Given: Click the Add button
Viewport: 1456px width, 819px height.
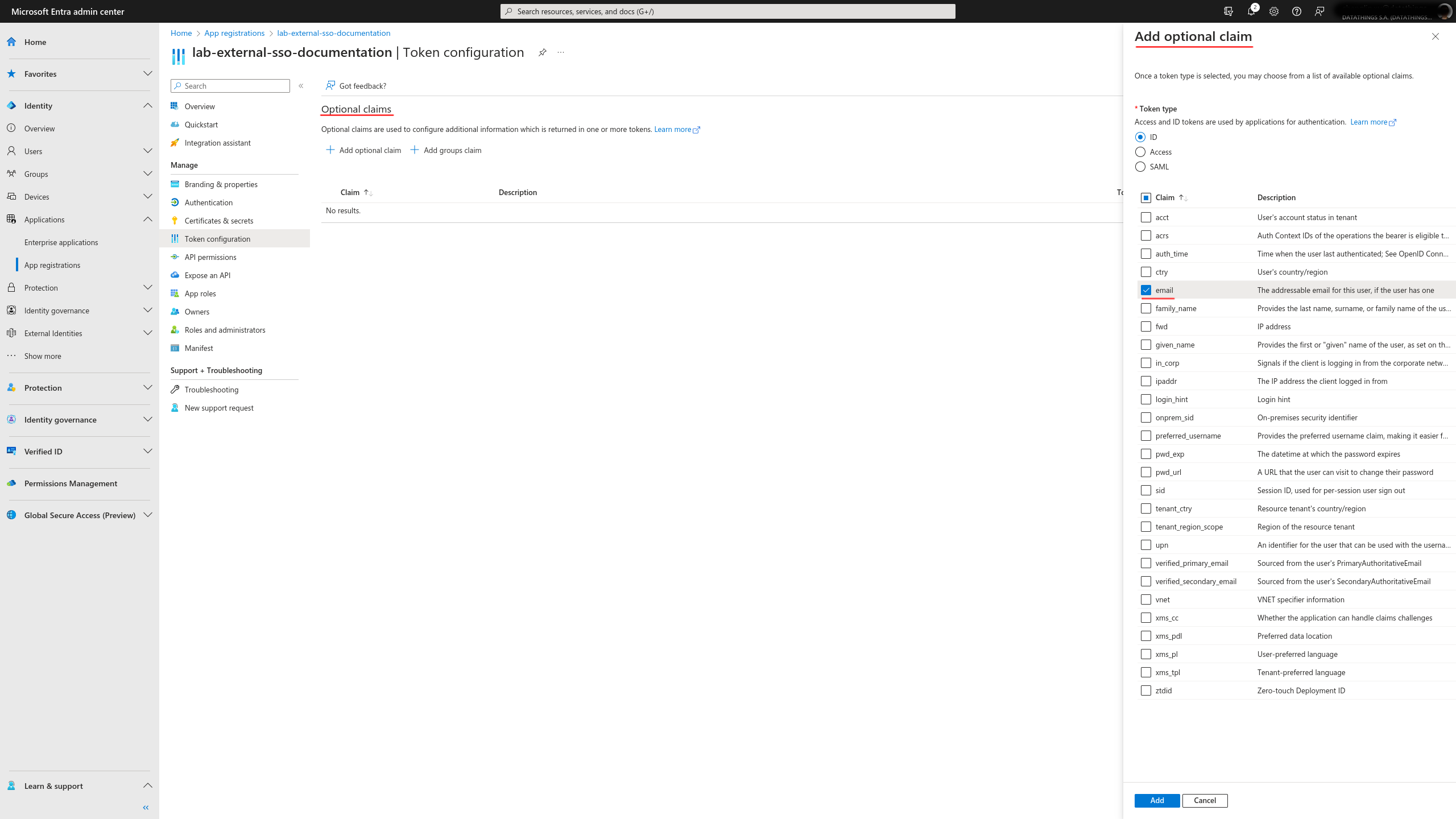Looking at the screenshot, I should coord(1157,800).
